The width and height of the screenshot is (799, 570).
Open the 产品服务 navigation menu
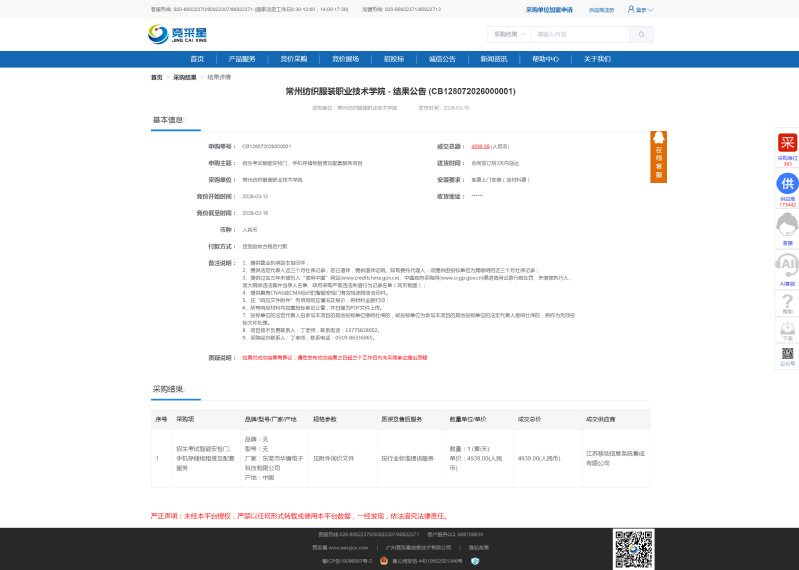pos(241,59)
